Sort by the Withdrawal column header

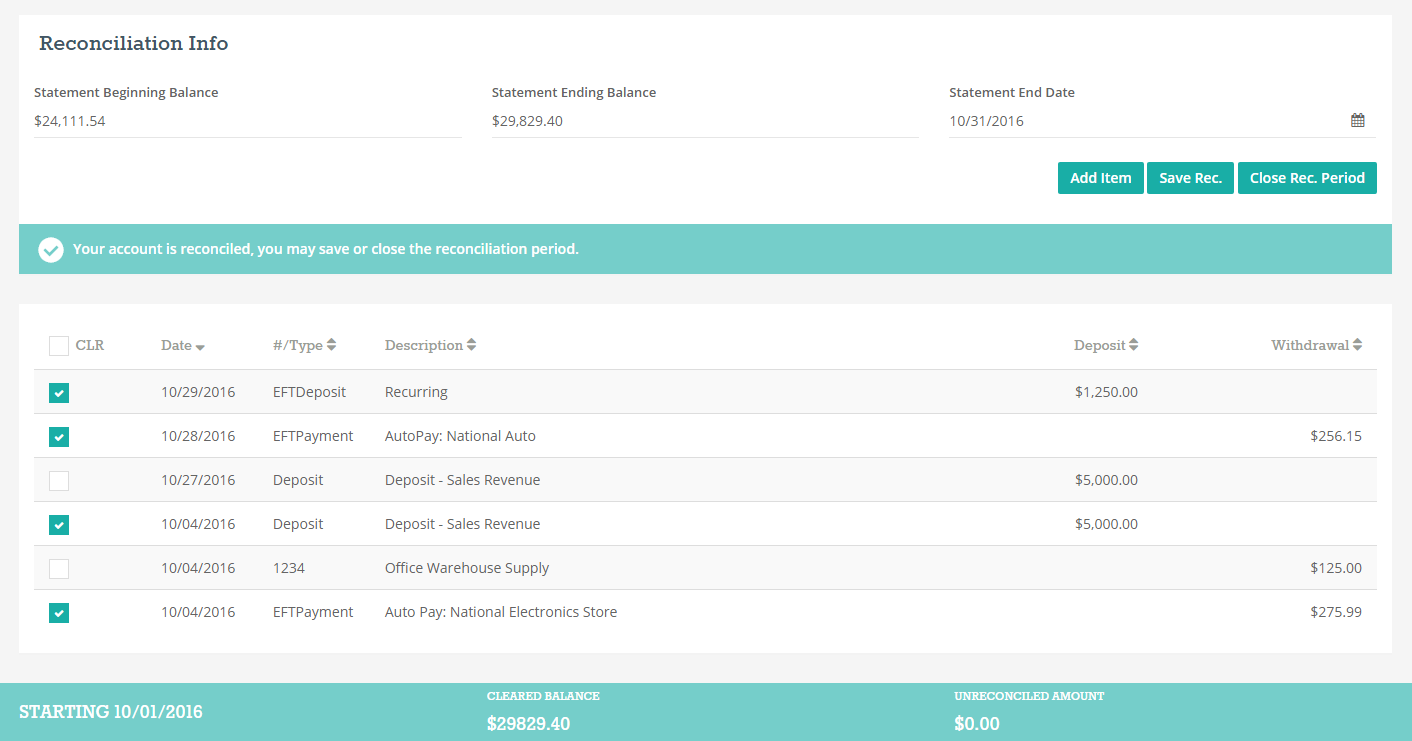[1316, 345]
